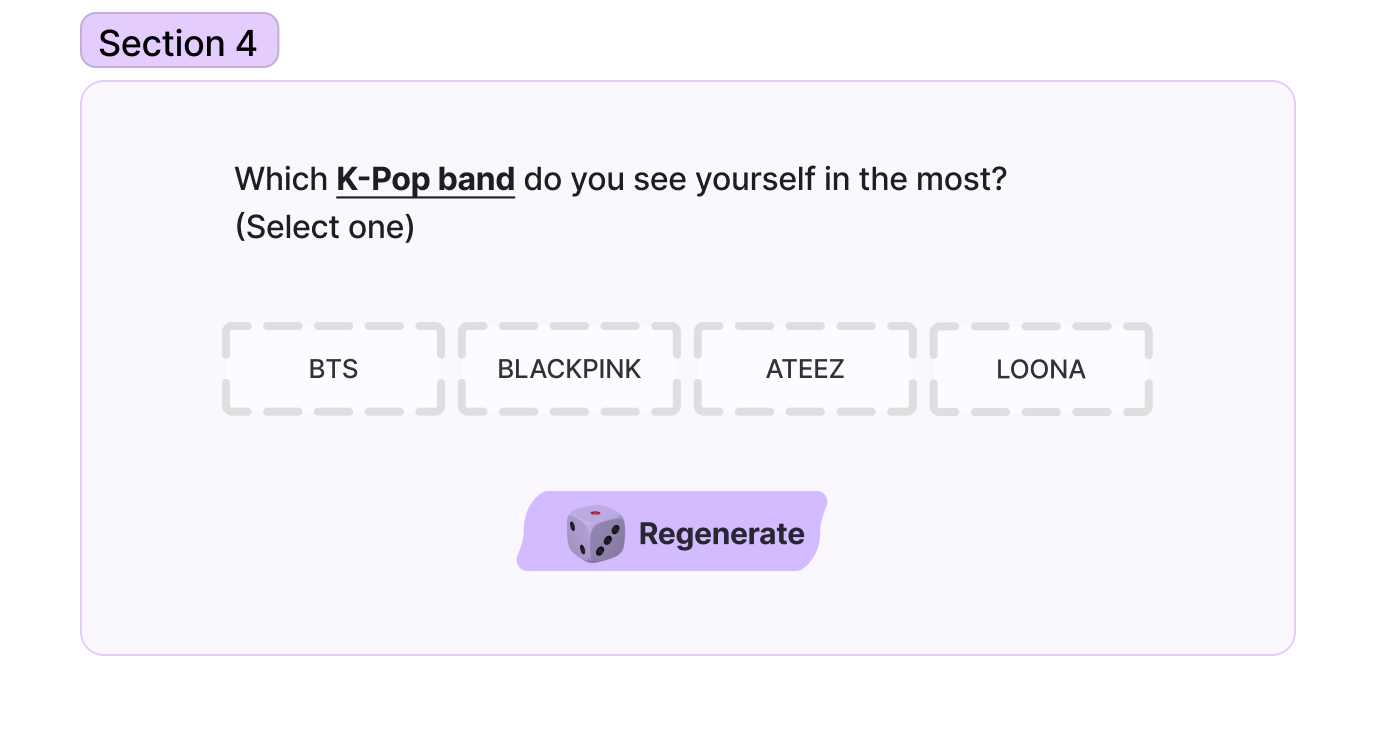Pick the ATEEZ option box

click(805, 369)
